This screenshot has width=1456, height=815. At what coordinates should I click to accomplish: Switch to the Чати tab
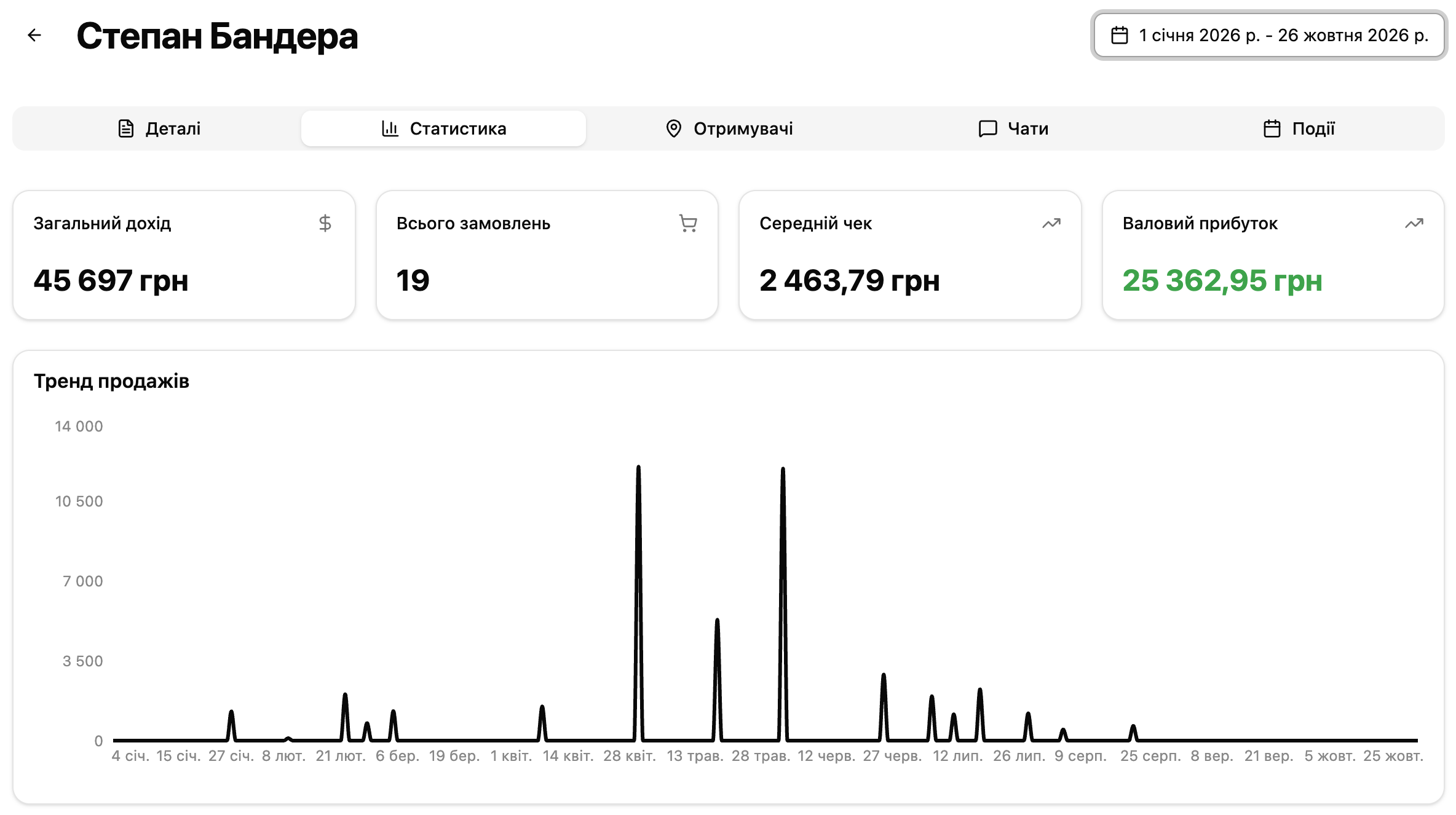tap(1013, 128)
